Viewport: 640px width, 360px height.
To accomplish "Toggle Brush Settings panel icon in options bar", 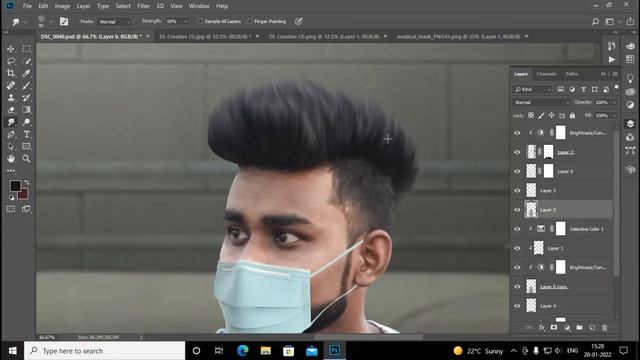I will tap(64, 22).
